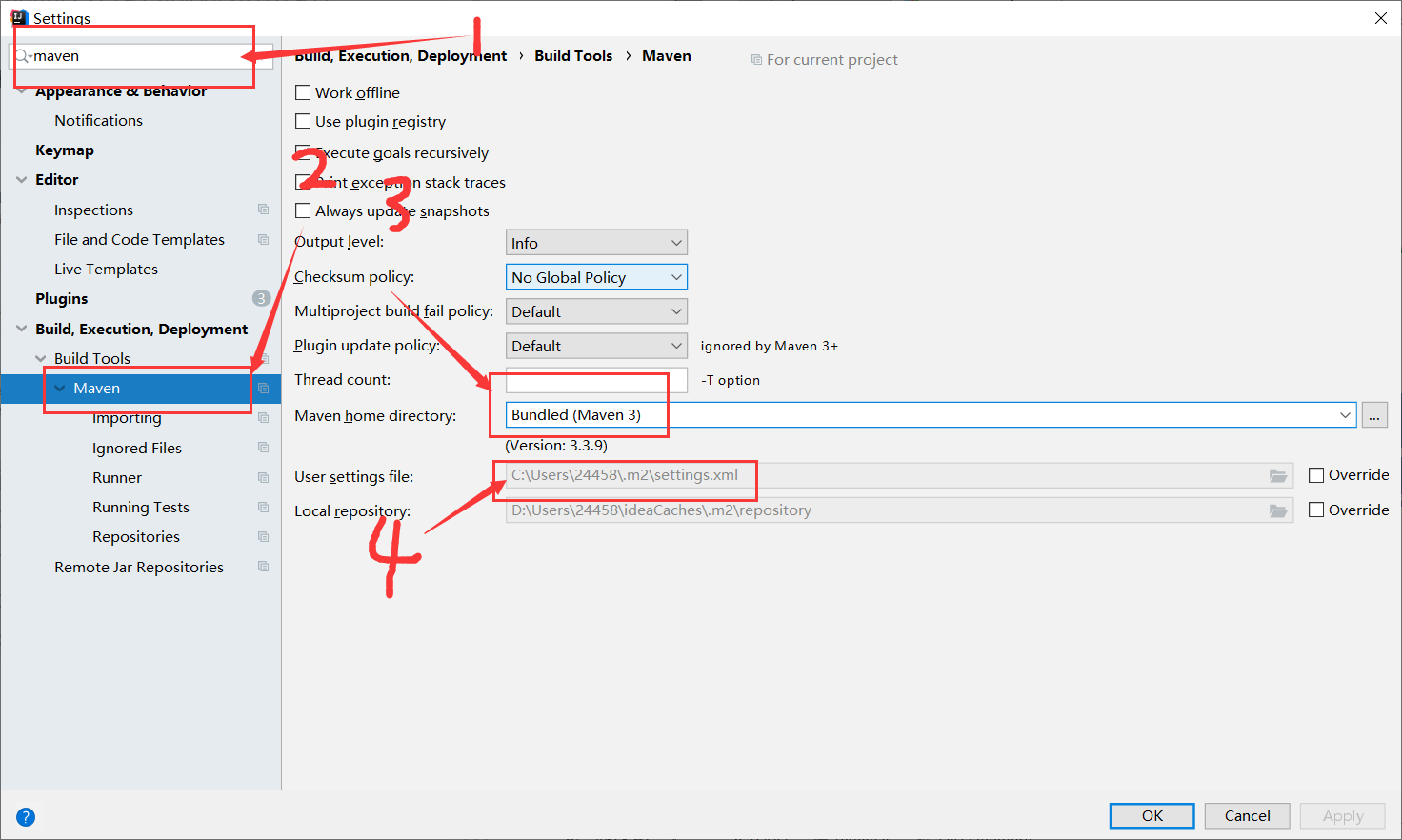This screenshot has height=840, width=1402.
Task: Check Override for User settings file
Action: [1316, 475]
